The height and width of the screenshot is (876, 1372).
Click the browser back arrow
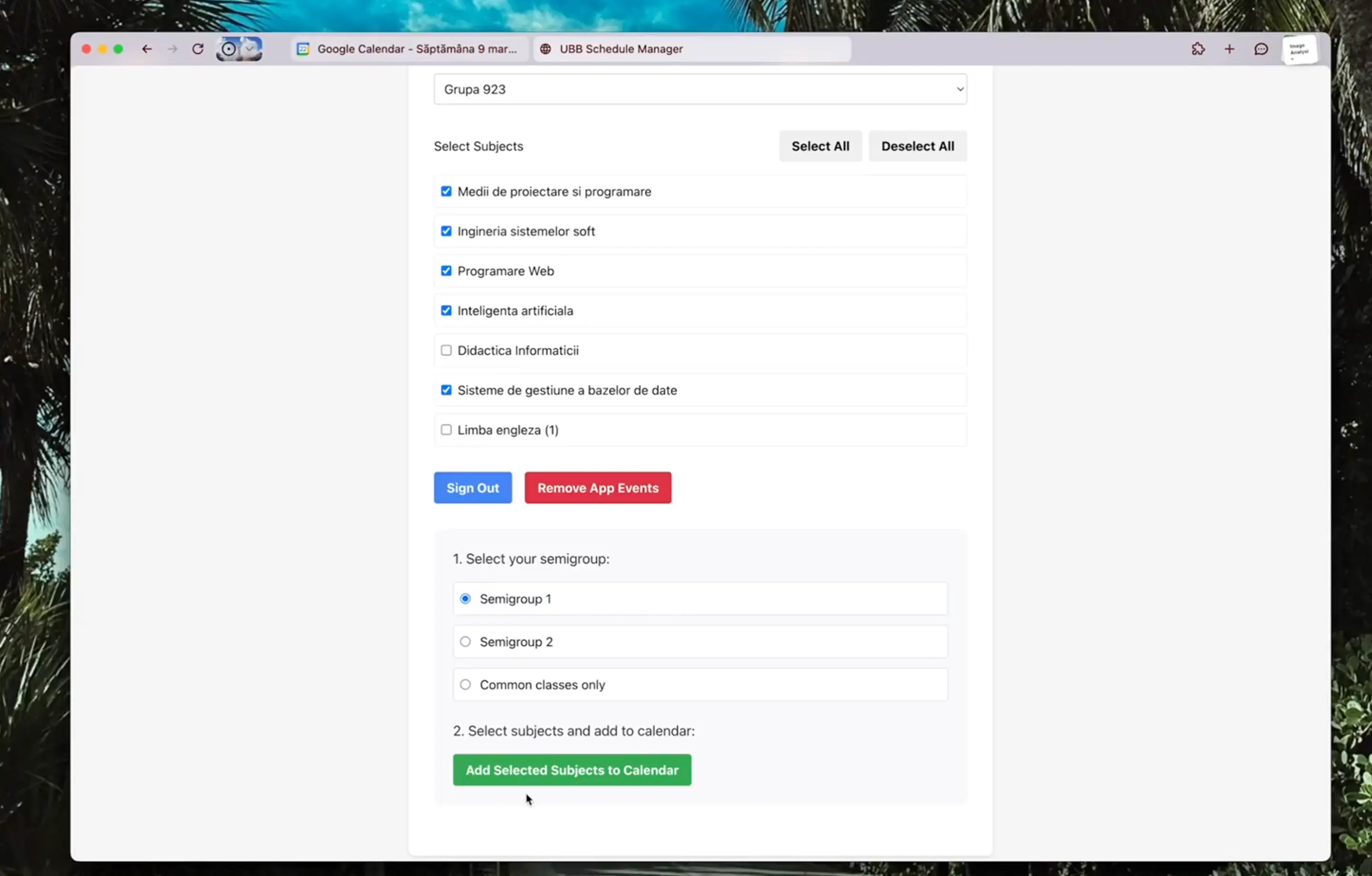147,49
